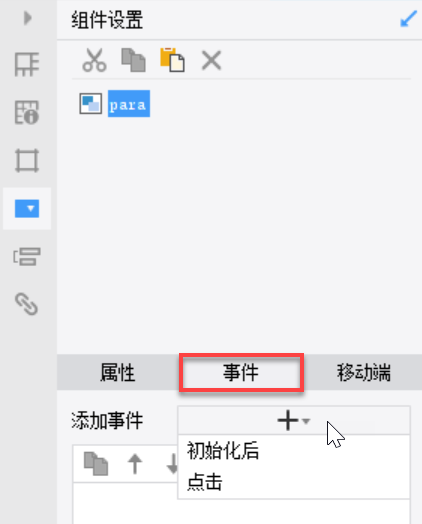The image size is (422, 524).
Task: Switch to the 属性 tab
Action: coord(118,373)
